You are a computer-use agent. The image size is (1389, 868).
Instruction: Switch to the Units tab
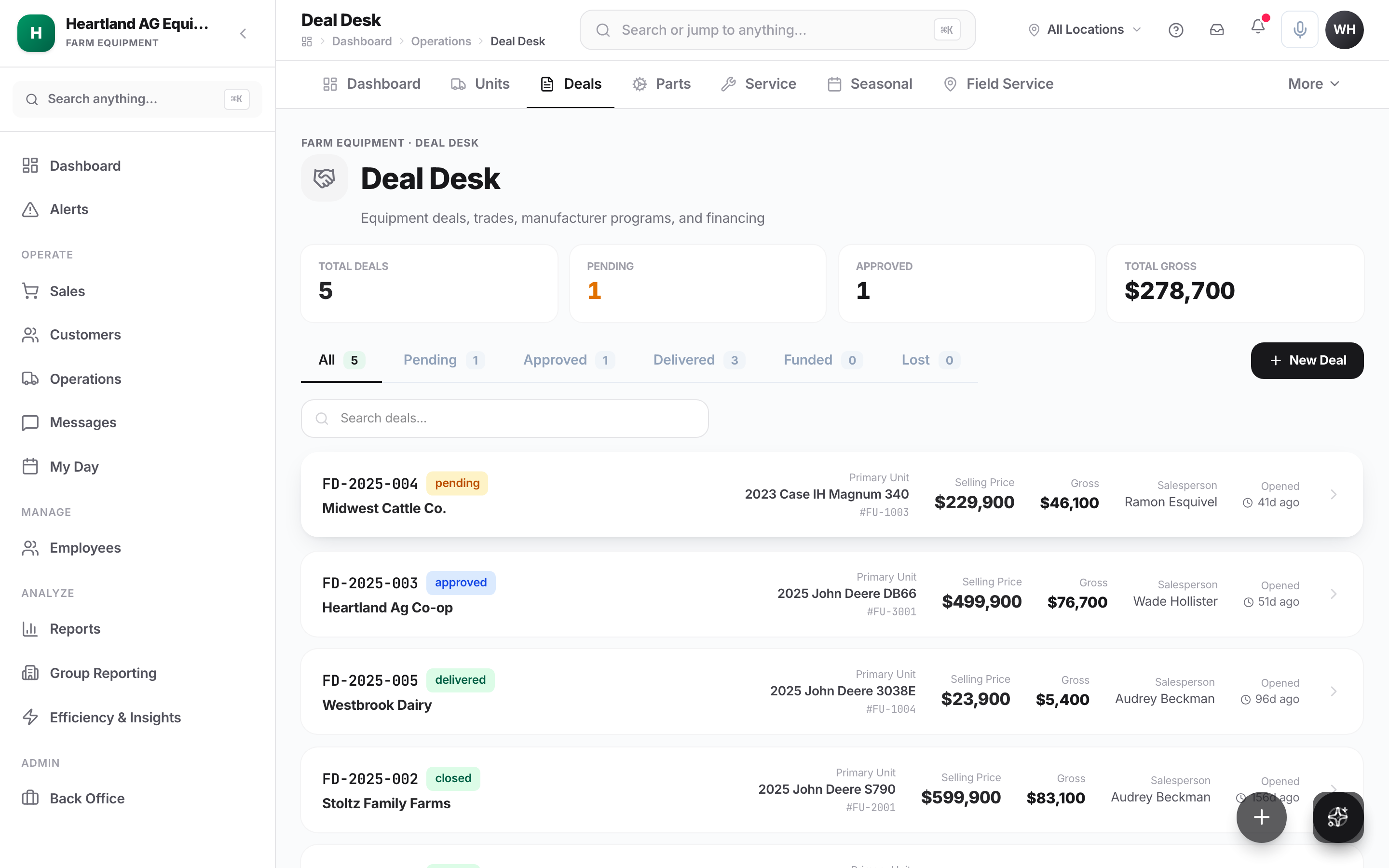click(x=480, y=84)
